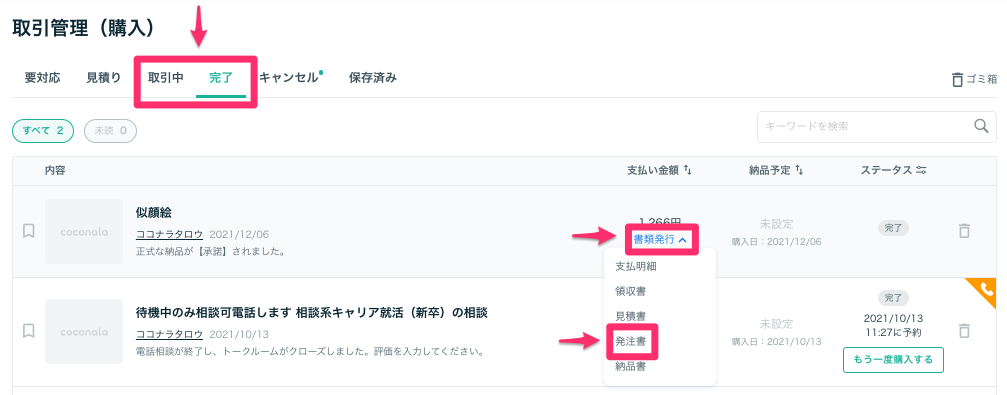Viewport: 1007px width, 395px height.
Task: Select 領収書 from the dropdown
Action: 631,291
